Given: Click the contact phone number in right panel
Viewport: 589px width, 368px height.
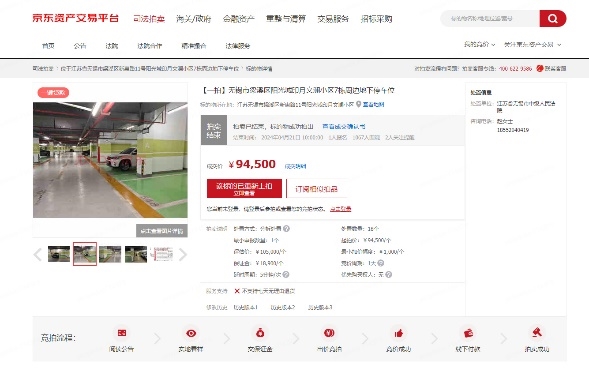Looking at the screenshot, I should pyautogui.click(x=513, y=130).
